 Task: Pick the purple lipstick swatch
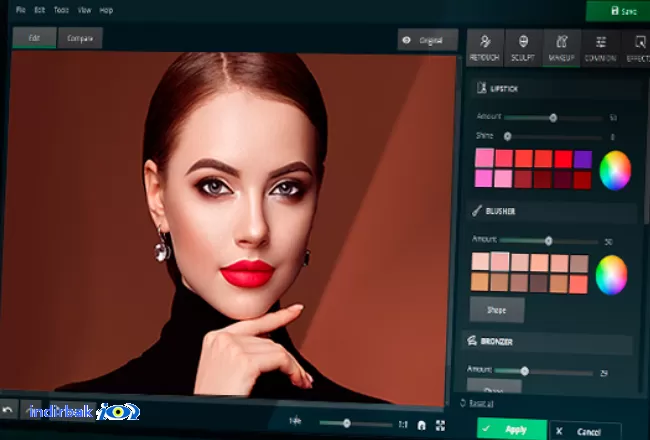point(583,159)
